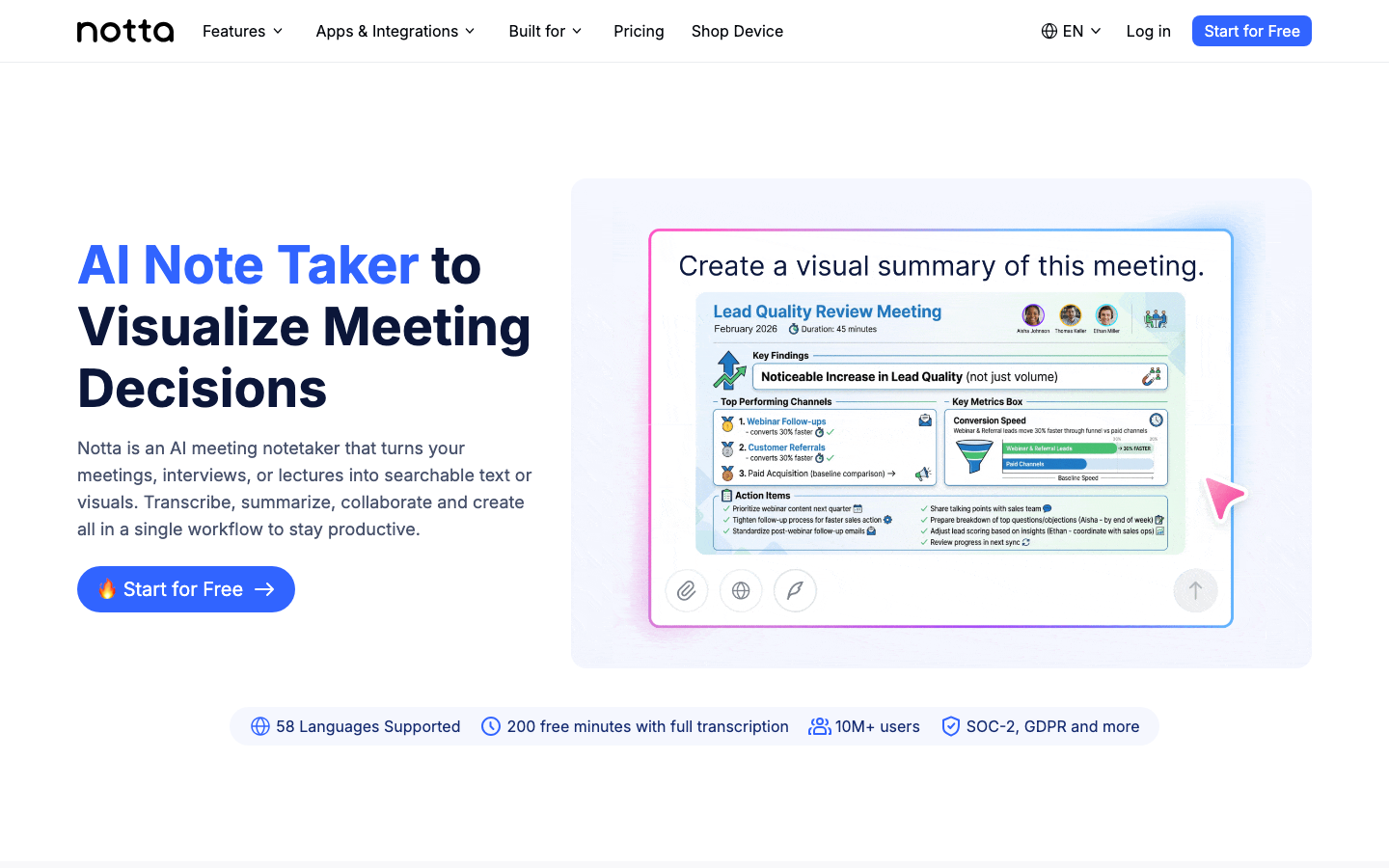The image size is (1389, 868).
Task: Click the arrow icon on hero button
Action: [x=264, y=589]
